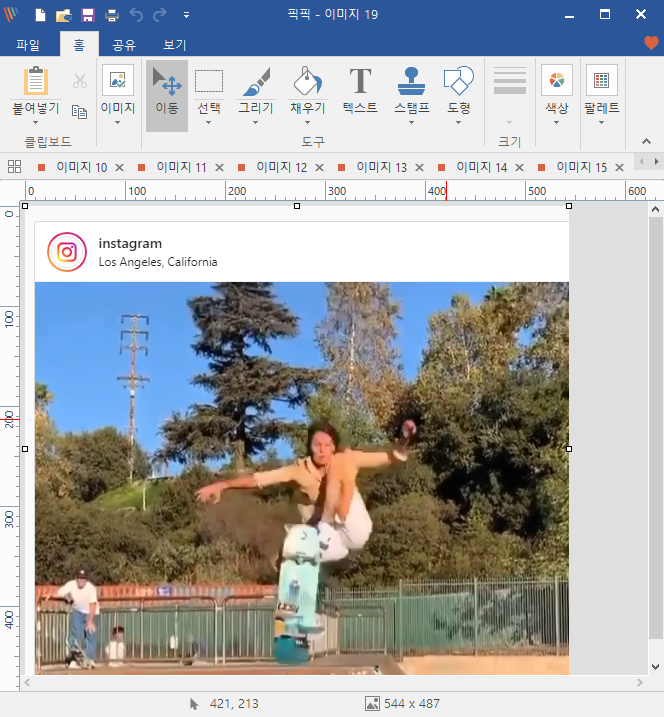This screenshot has width=664, height=717.
Task: Close the 이미지 15 tab
Action: (x=620, y=167)
